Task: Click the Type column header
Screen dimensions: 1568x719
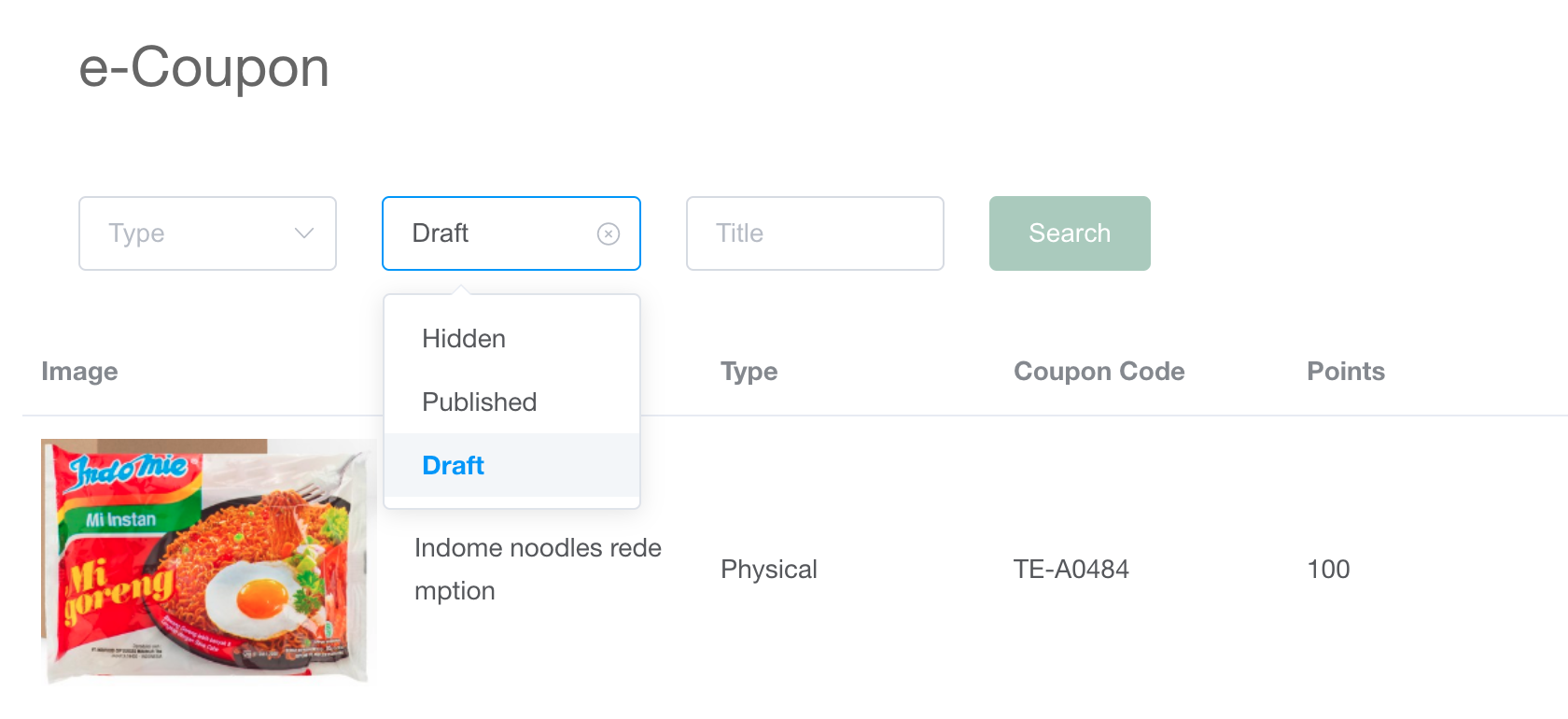Action: click(x=749, y=372)
